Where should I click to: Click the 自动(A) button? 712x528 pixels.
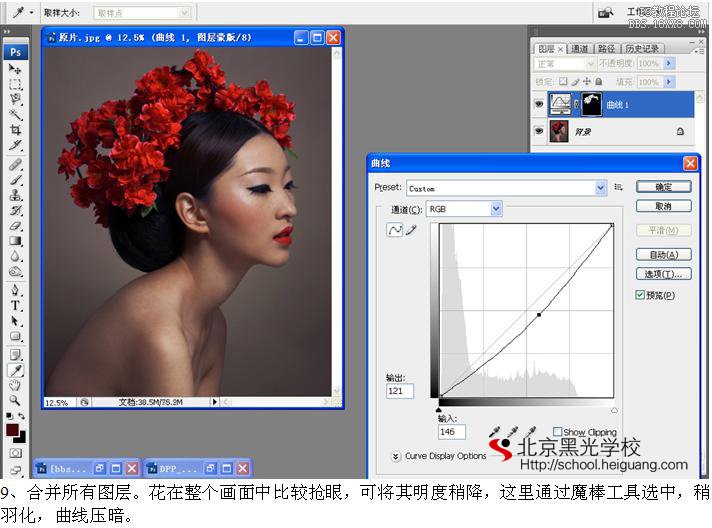663,255
